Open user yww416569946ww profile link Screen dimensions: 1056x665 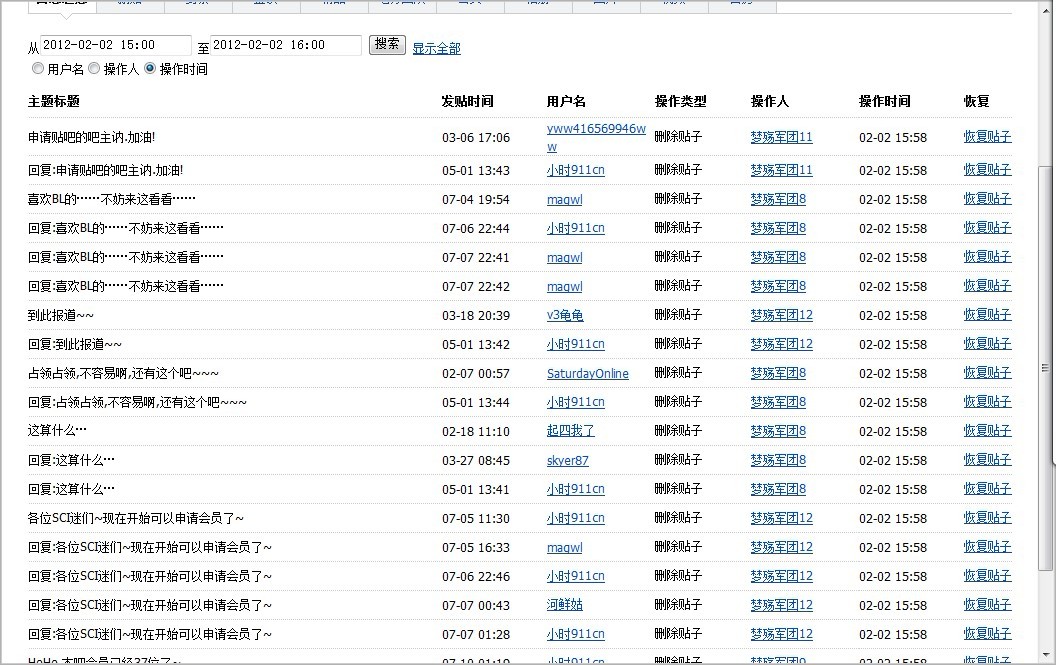click(x=596, y=137)
